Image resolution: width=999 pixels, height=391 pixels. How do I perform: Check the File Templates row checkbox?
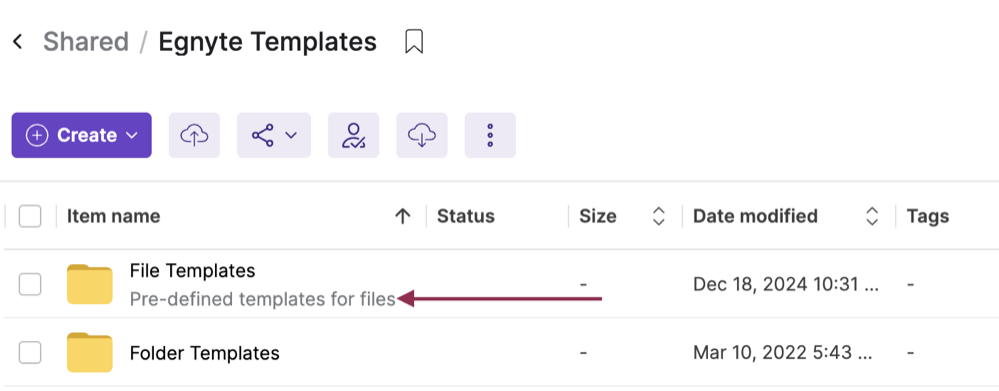point(30,284)
